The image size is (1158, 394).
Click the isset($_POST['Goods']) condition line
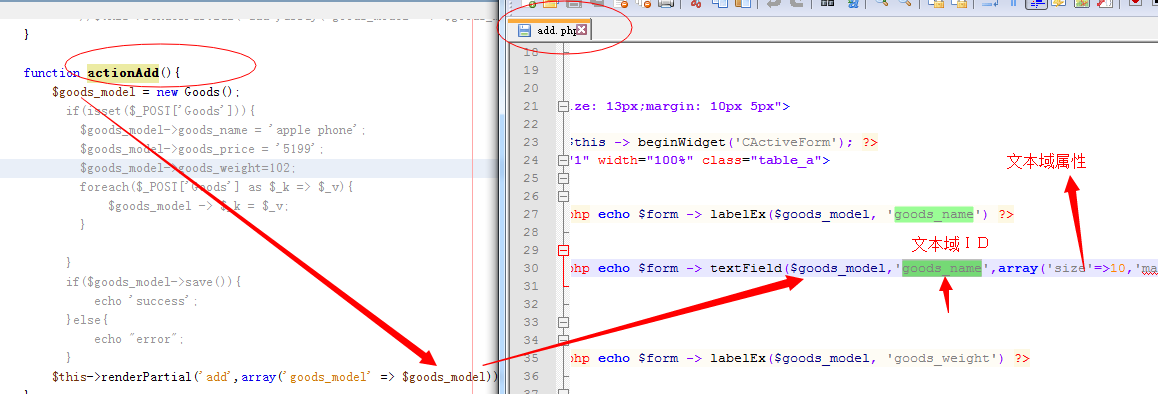(160, 111)
